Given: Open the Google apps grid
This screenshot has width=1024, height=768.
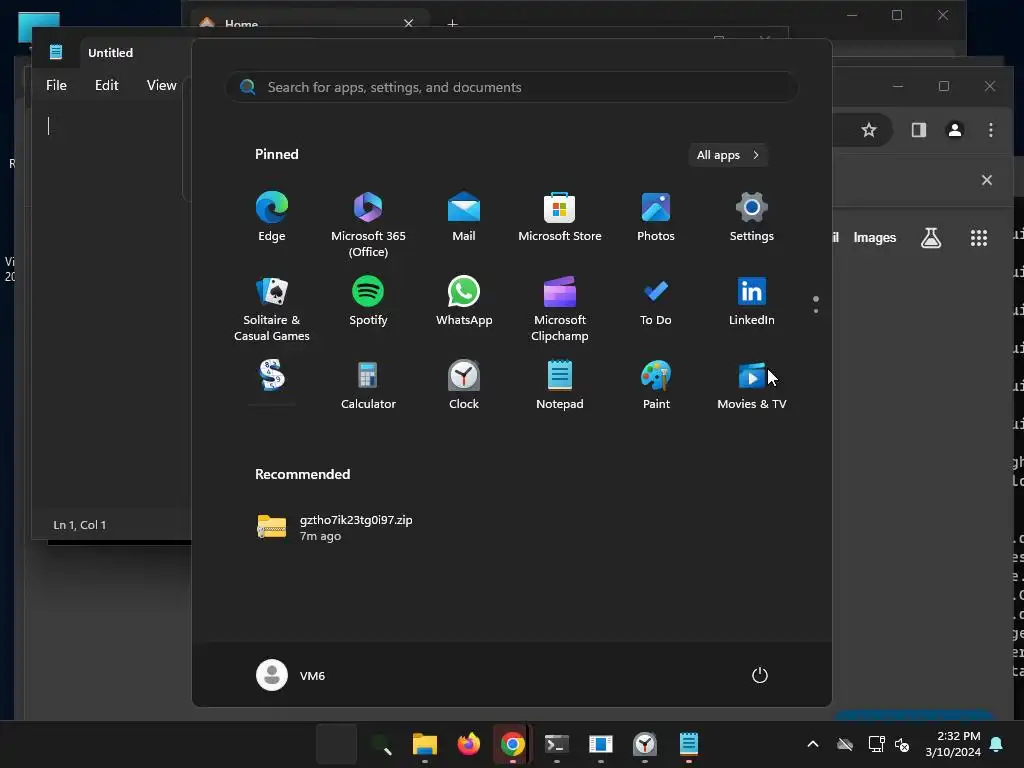Looking at the screenshot, I should pyautogui.click(x=978, y=238).
